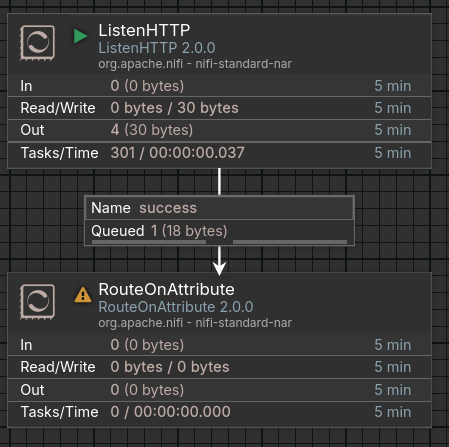Click the bundle text under RouteOnAttribute 2.0.0

(195, 323)
